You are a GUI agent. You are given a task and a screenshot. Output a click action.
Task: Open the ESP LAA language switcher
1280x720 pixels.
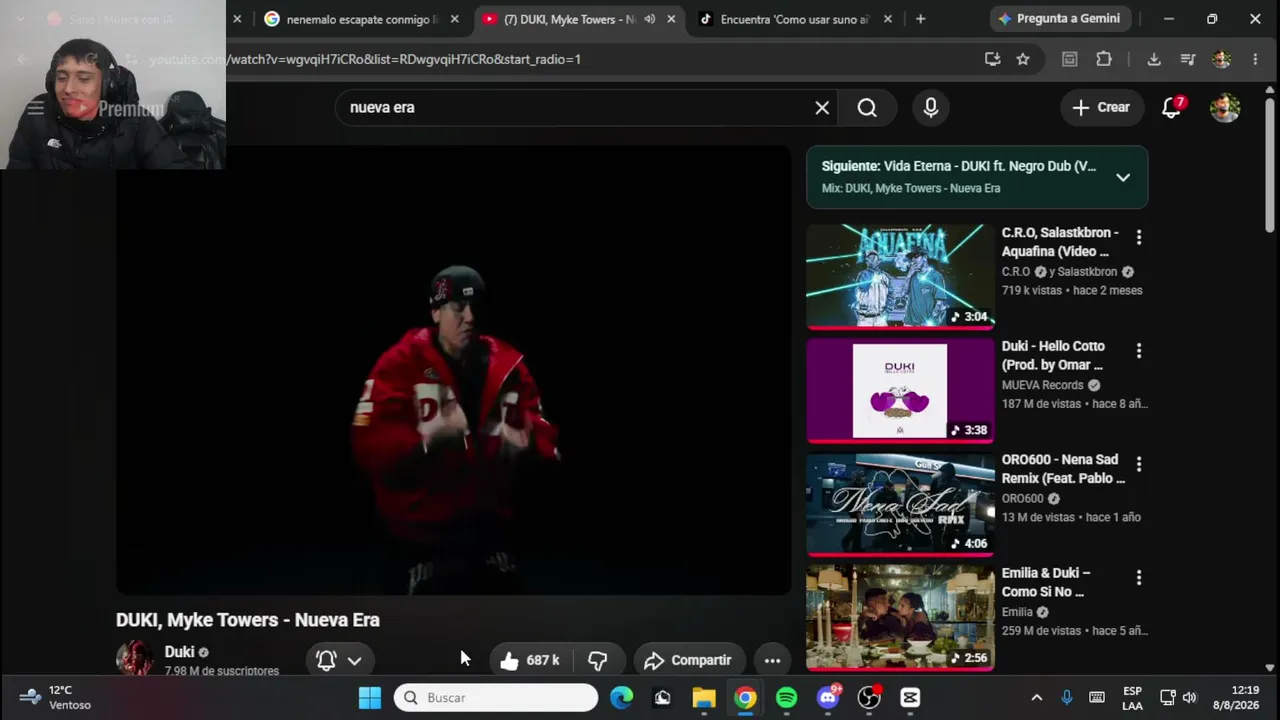[x=1132, y=697]
